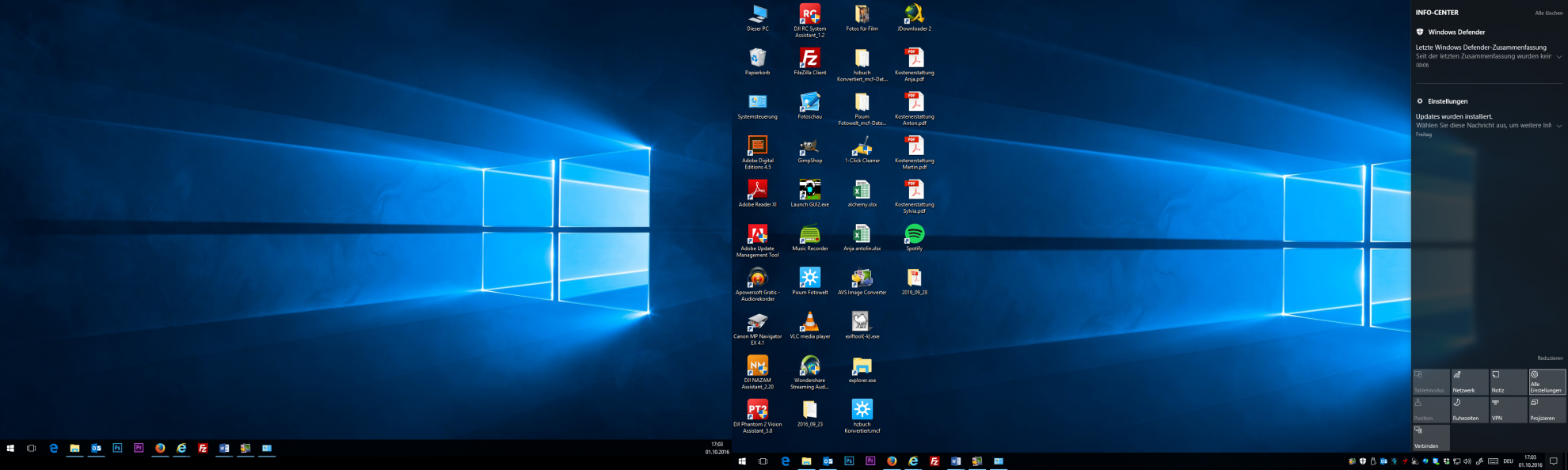1568x470 pixels.
Task: Select the Kostenerstattung Sylvia.pdf file
Action: point(915,196)
